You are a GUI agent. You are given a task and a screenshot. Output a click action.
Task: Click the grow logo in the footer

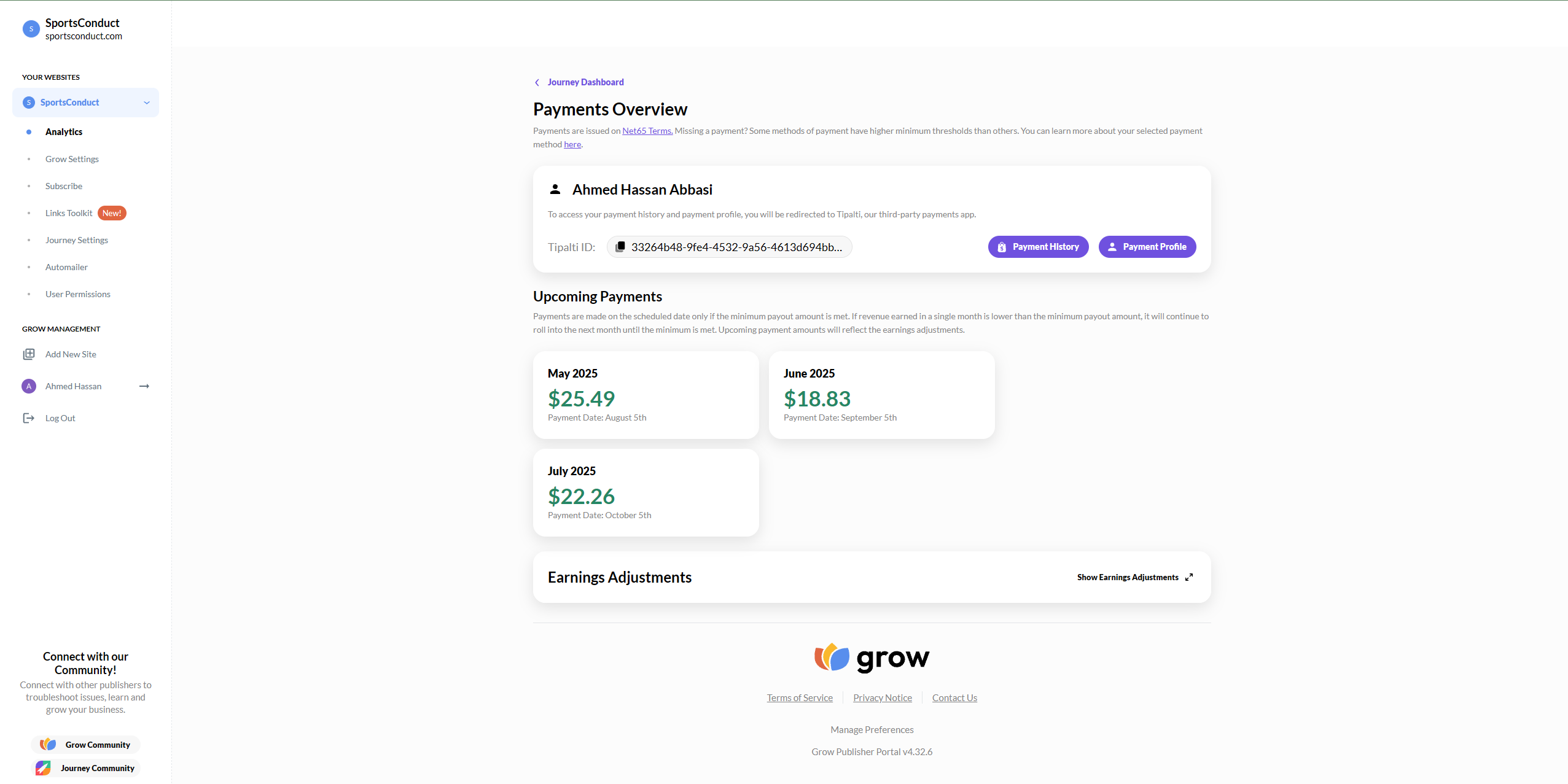point(872,658)
